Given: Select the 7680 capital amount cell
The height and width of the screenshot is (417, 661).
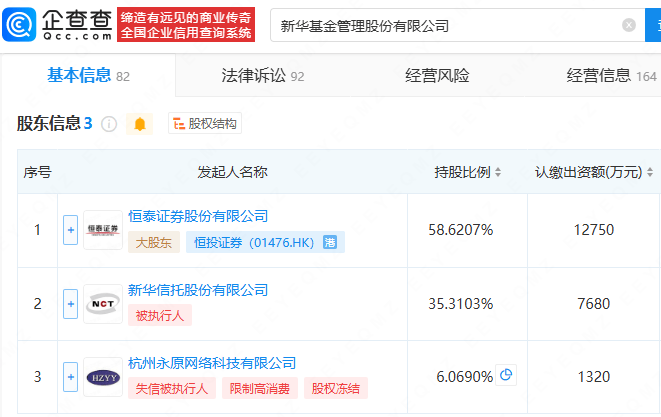Looking at the screenshot, I should [x=594, y=304].
